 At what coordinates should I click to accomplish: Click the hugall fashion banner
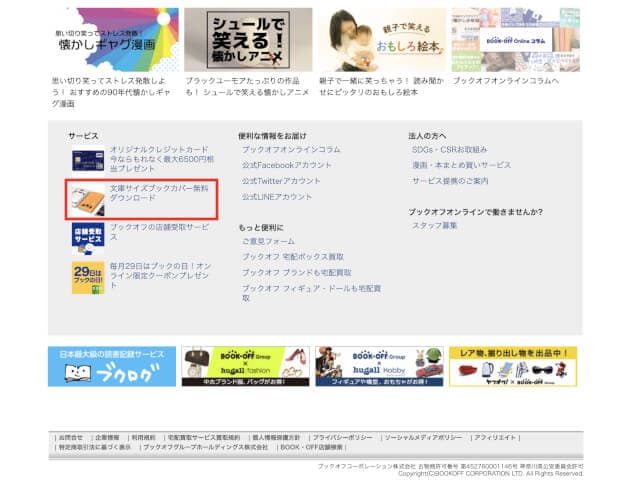[245, 367]
